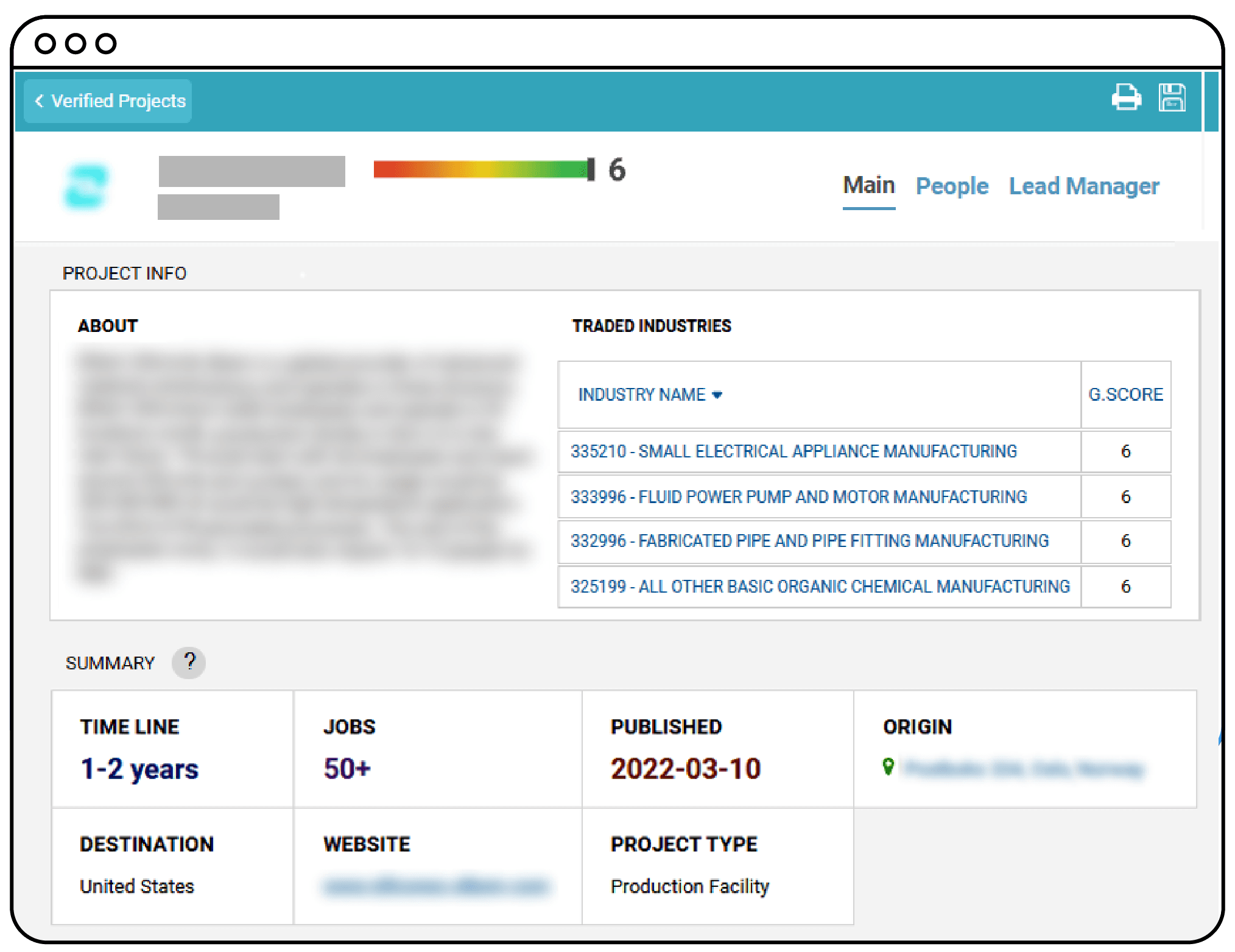Open Fluid Power Pump and Motor industry
The width and height of the screenshot is (1235, 952).
click(x=798, y=497)
